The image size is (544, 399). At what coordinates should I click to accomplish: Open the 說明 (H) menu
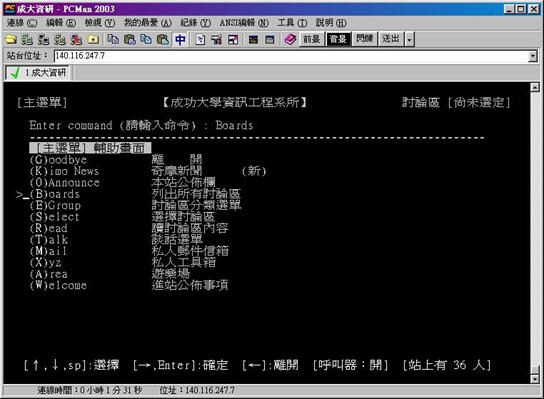(331, 23)
